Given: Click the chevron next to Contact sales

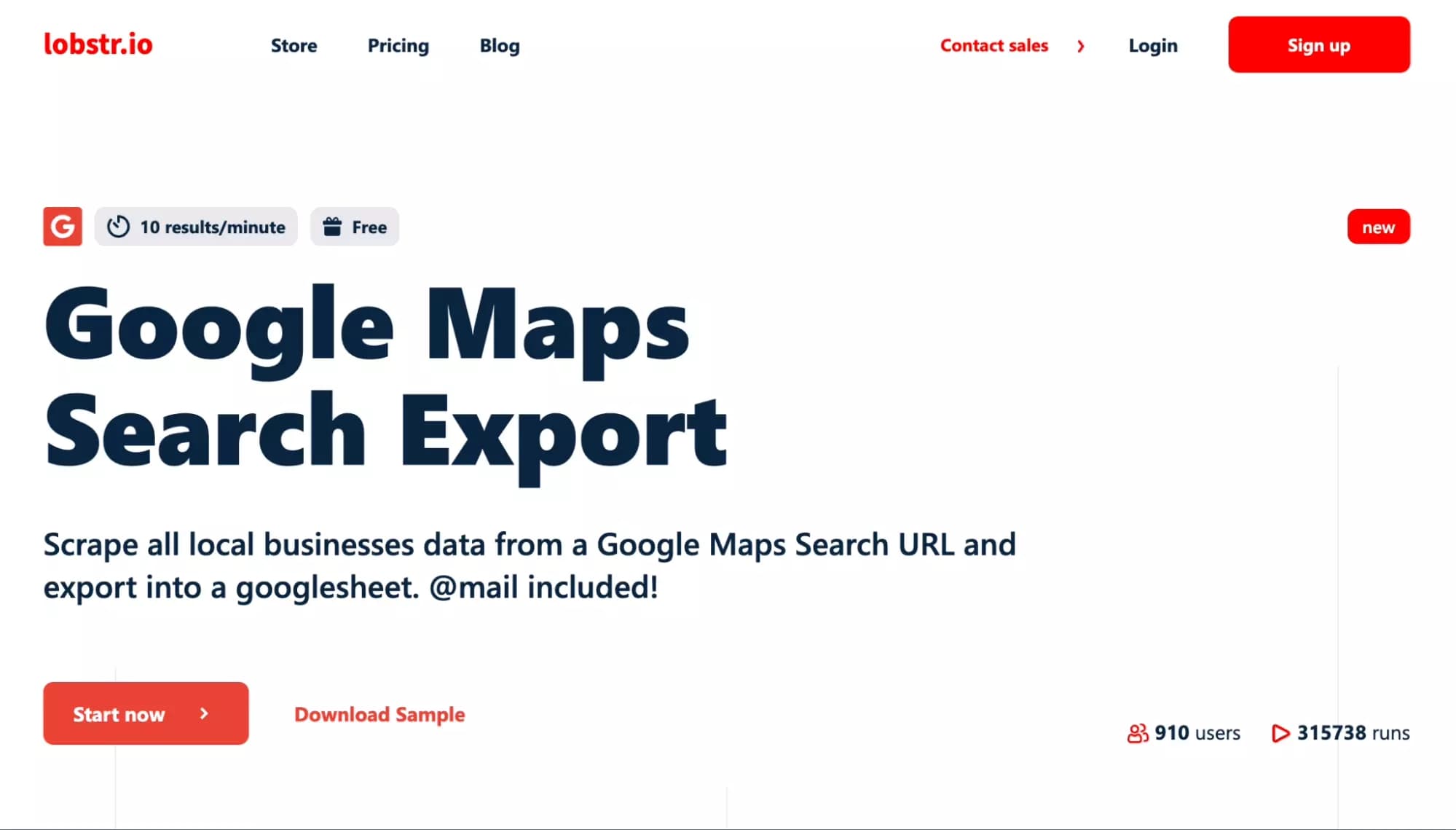Looking at the screenshot, I should 1081,46.
